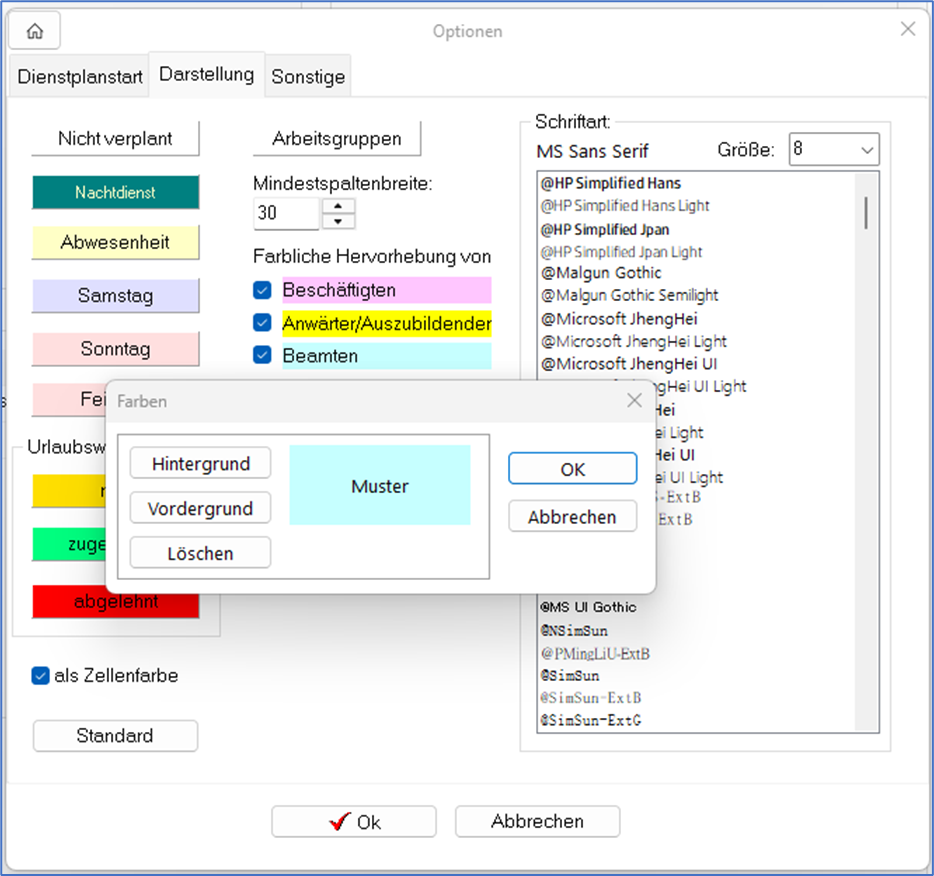Uncheck the Anwärter/Auszubildender checkbox
The width and height of the screenshot is (934, 876).
262,322
